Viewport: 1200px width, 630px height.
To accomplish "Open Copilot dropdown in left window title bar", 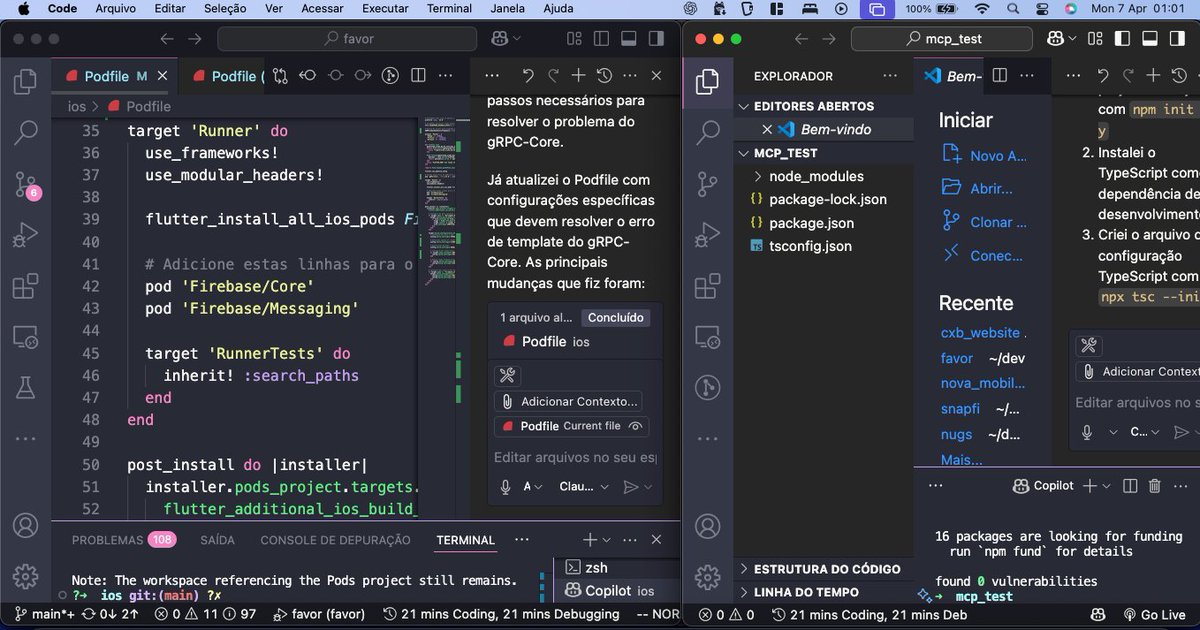I will (x=517, y=39).
